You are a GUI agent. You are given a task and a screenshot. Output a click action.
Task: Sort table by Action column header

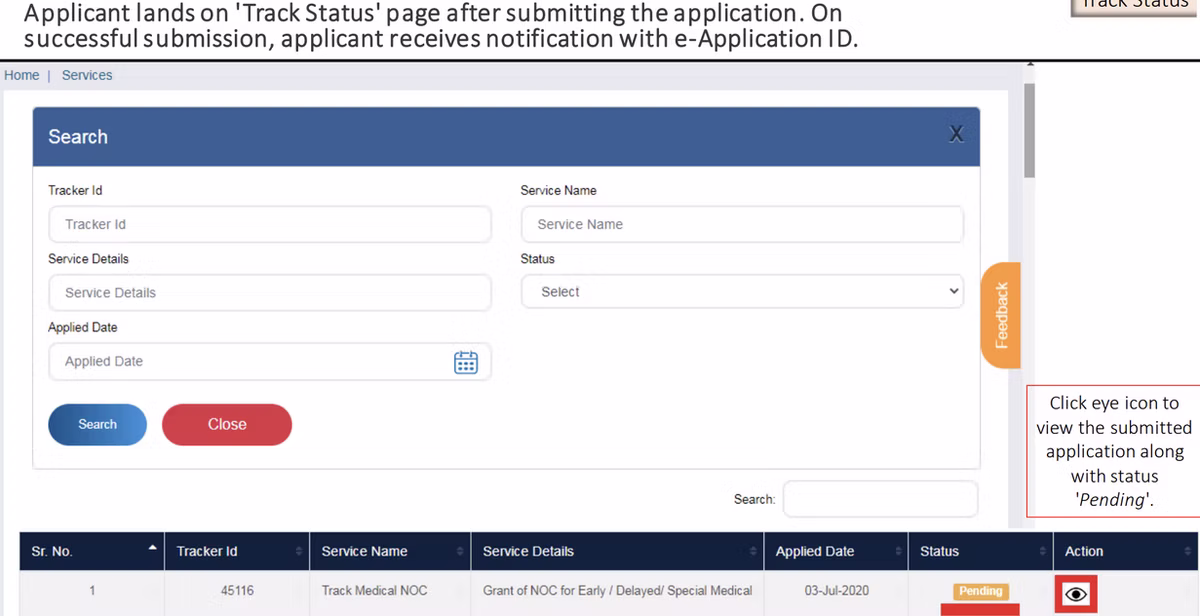(x=1125, y=551)
